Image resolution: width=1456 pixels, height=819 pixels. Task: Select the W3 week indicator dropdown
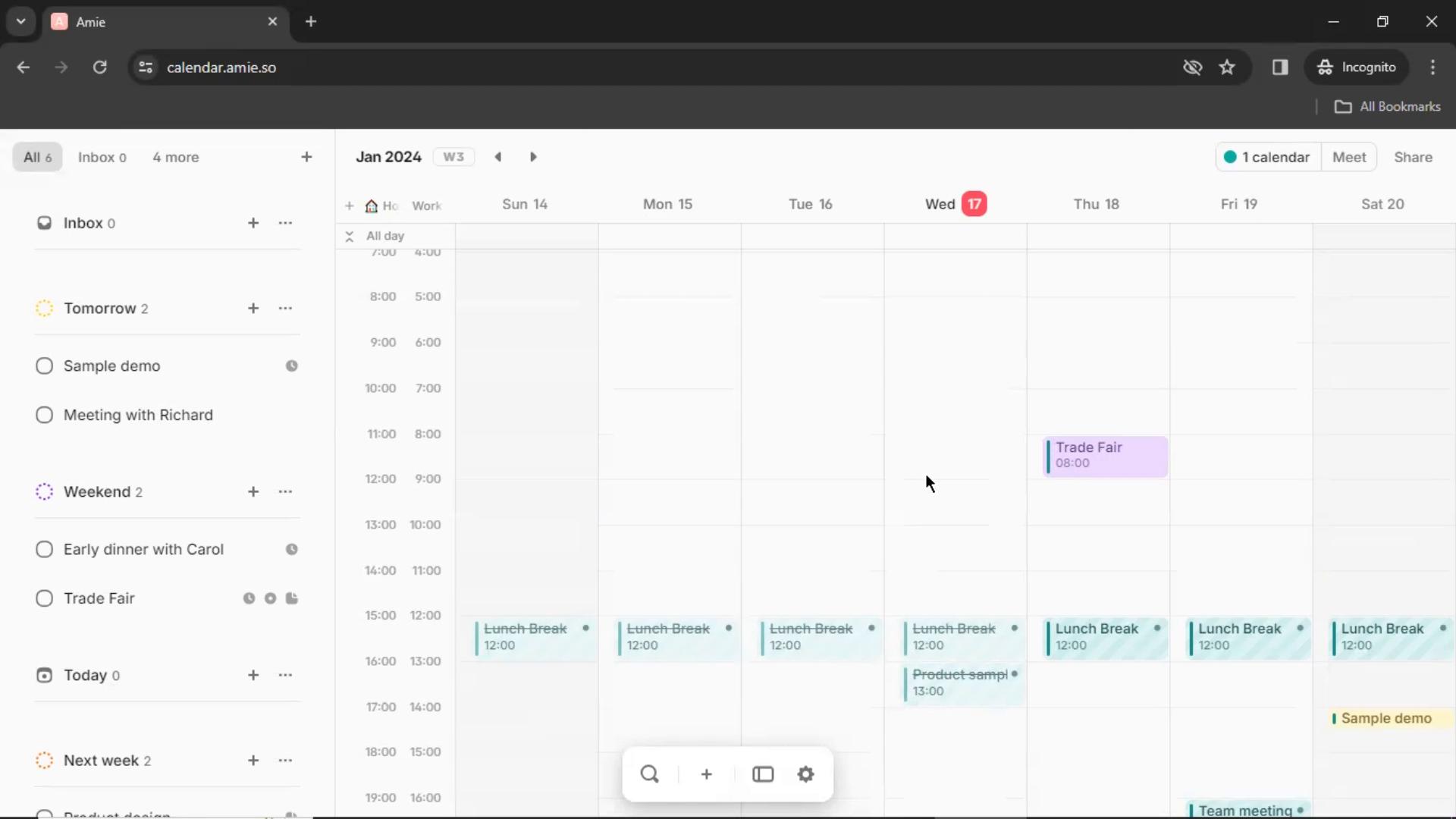click(x=452, y=157)
